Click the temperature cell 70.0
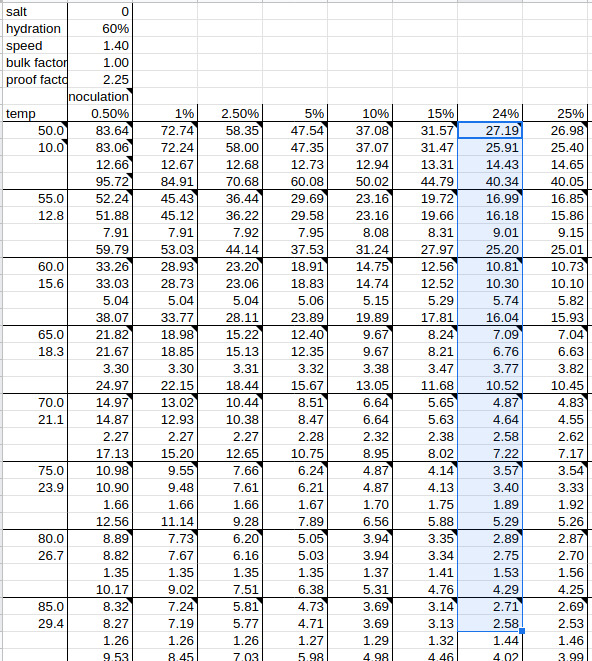The image size is (592, 661). tap(35, 402)
